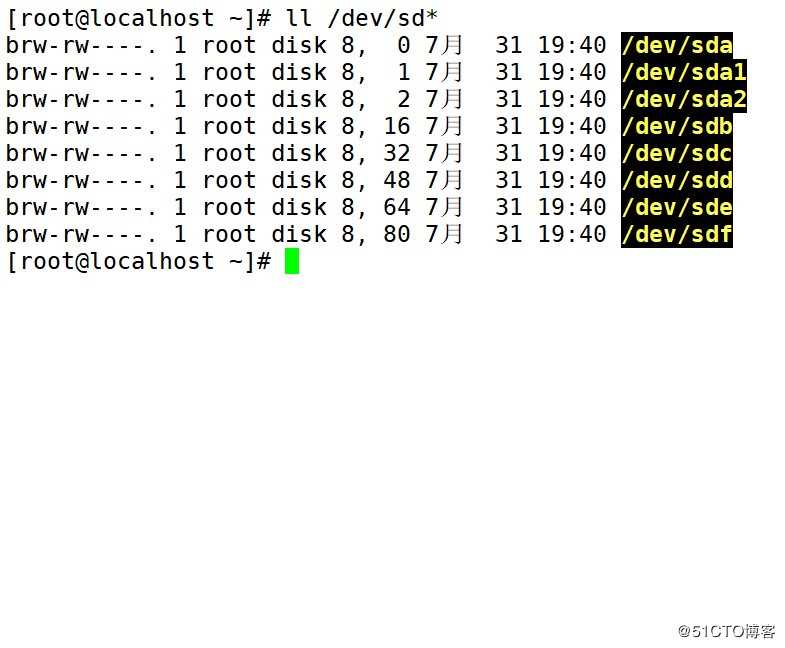Viewport: 785px width, 648px height.
Task: Click the highlighted /dev/sdb device name
Action: click(x=677, y=126)
